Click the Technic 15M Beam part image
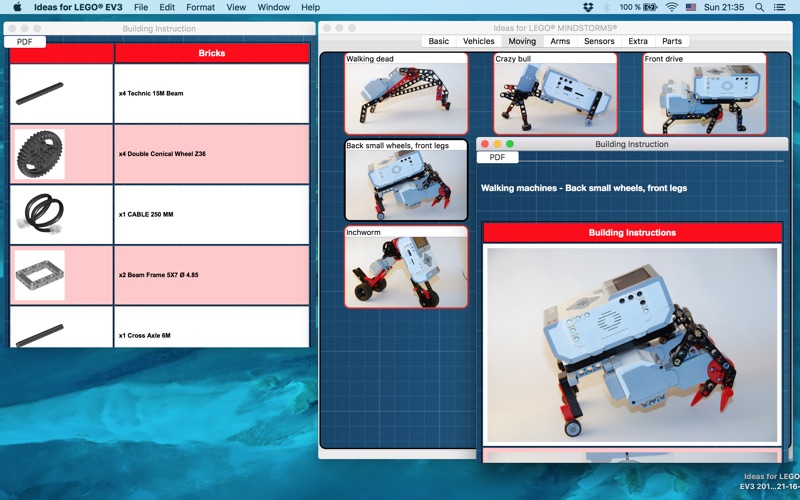 click(x=40, y=93)
